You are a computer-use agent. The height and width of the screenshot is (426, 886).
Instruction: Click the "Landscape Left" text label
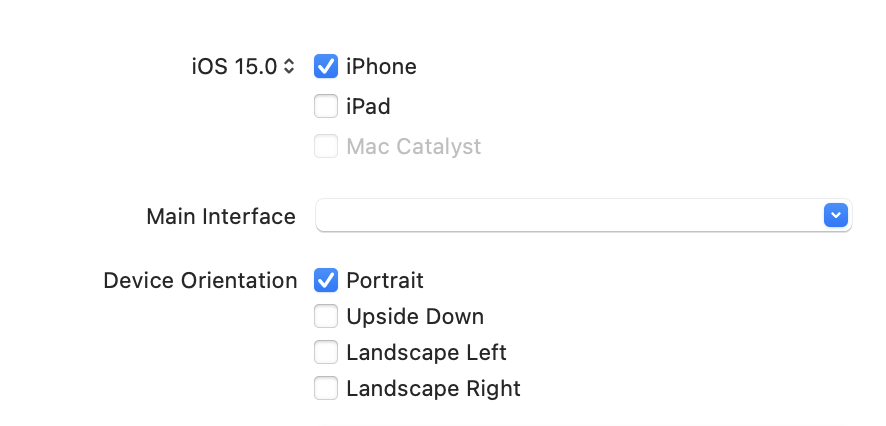coord(426,353)
